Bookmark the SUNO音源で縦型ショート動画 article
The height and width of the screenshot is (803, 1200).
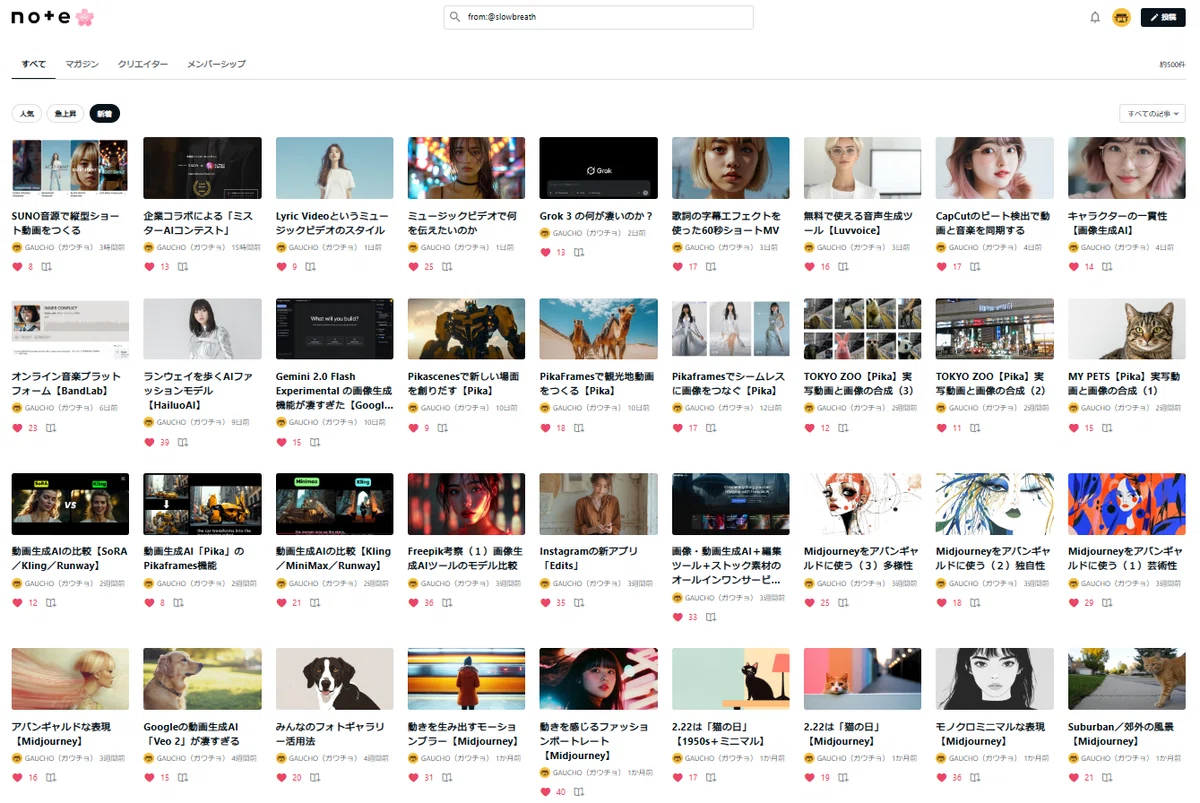(x=46, y=267)
